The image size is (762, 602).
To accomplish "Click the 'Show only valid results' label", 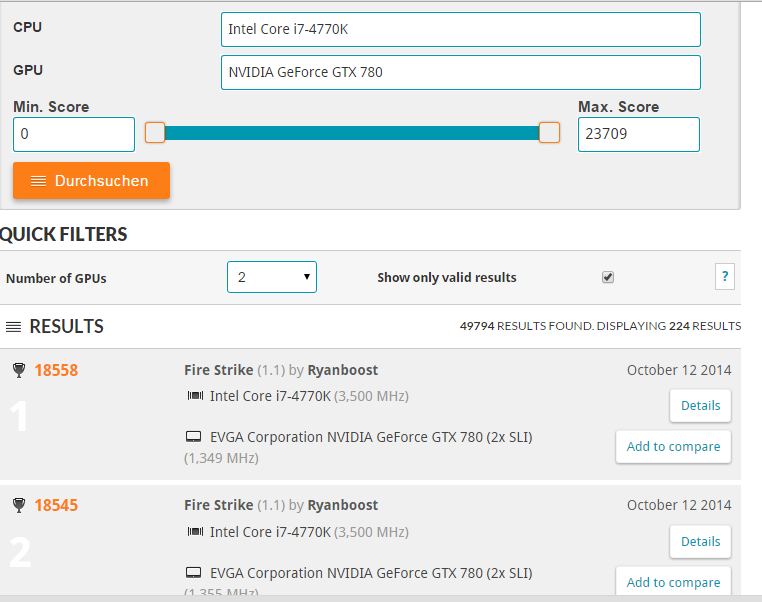I will pyautogui.click(x=447, y=277).
